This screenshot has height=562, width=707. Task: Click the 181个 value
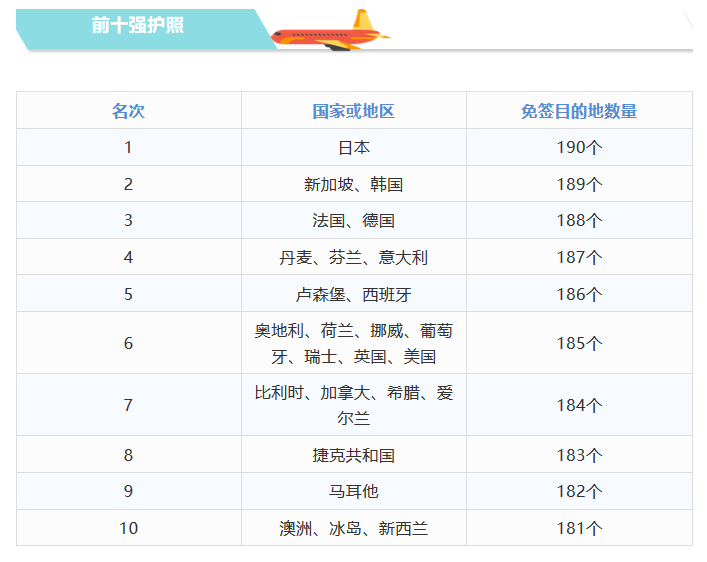tap(579, 528)
